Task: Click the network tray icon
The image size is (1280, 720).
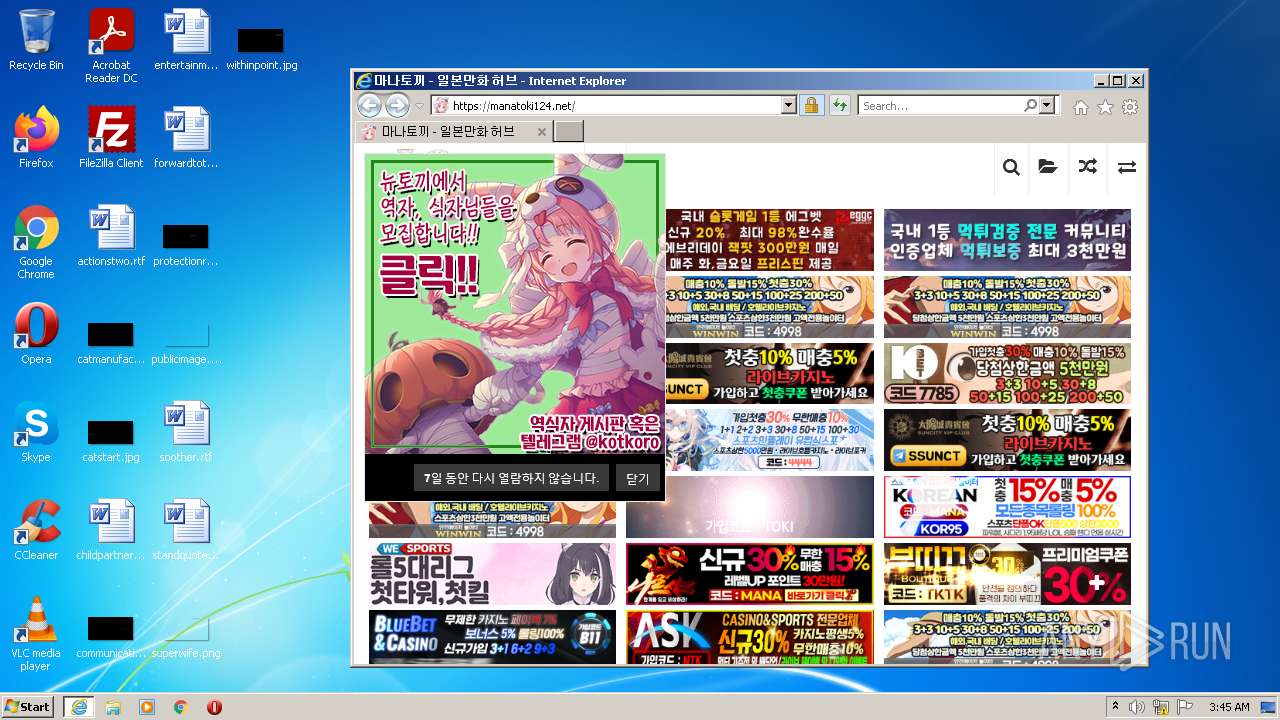Action: [1161, 707]
